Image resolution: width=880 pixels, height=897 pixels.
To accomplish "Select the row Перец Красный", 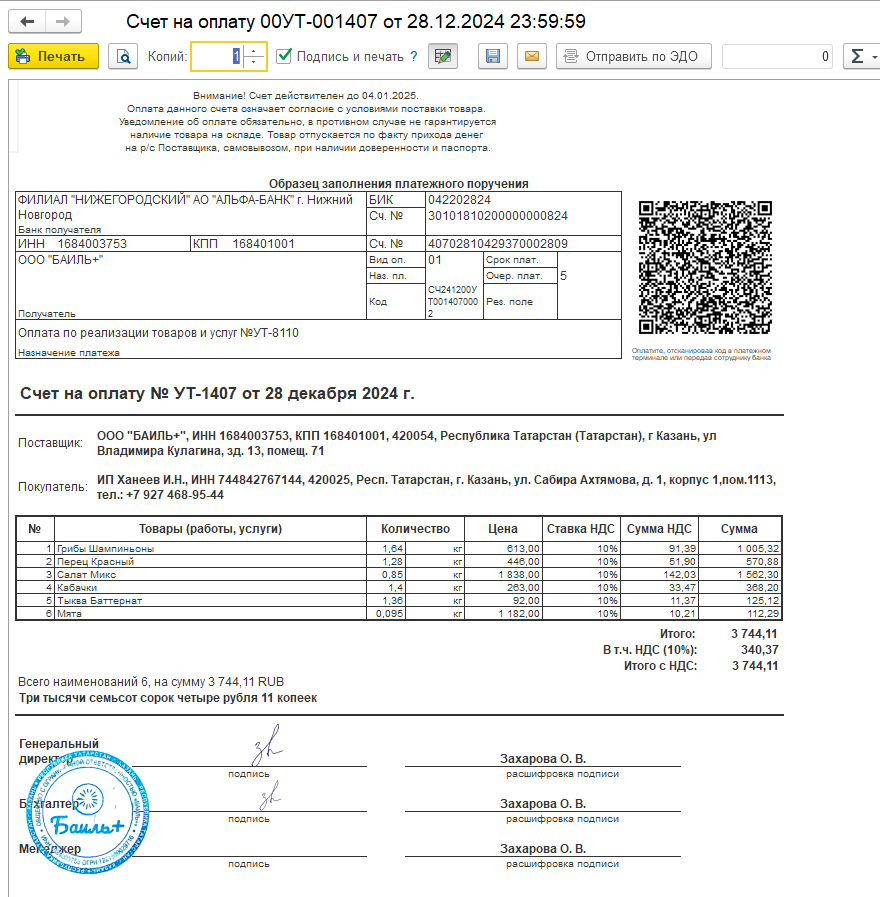I will click(399, 561).
